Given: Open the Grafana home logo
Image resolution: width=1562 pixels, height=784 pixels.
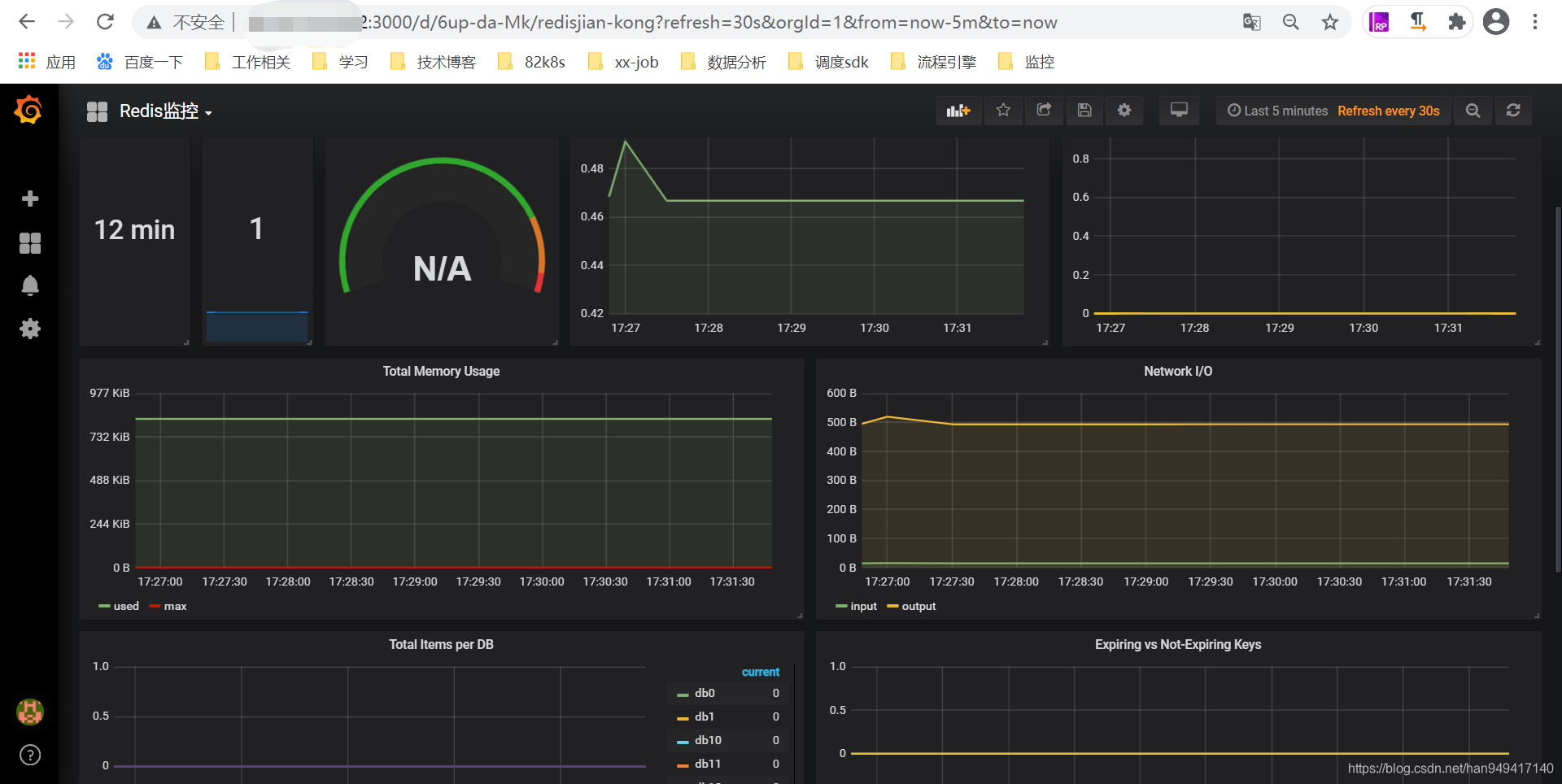Looking at the screenshot, I should click(x=28, y=110).
